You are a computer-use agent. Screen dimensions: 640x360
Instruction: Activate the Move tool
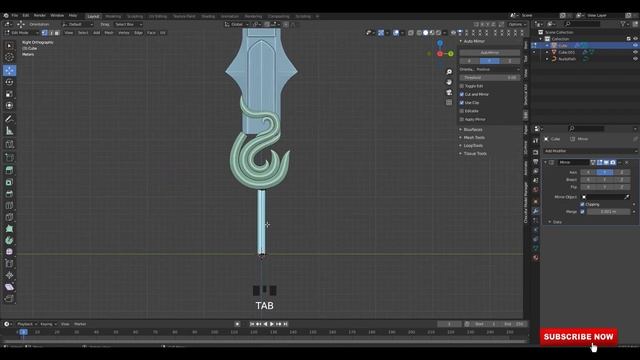pyautogui.click(x=9, y=70)
